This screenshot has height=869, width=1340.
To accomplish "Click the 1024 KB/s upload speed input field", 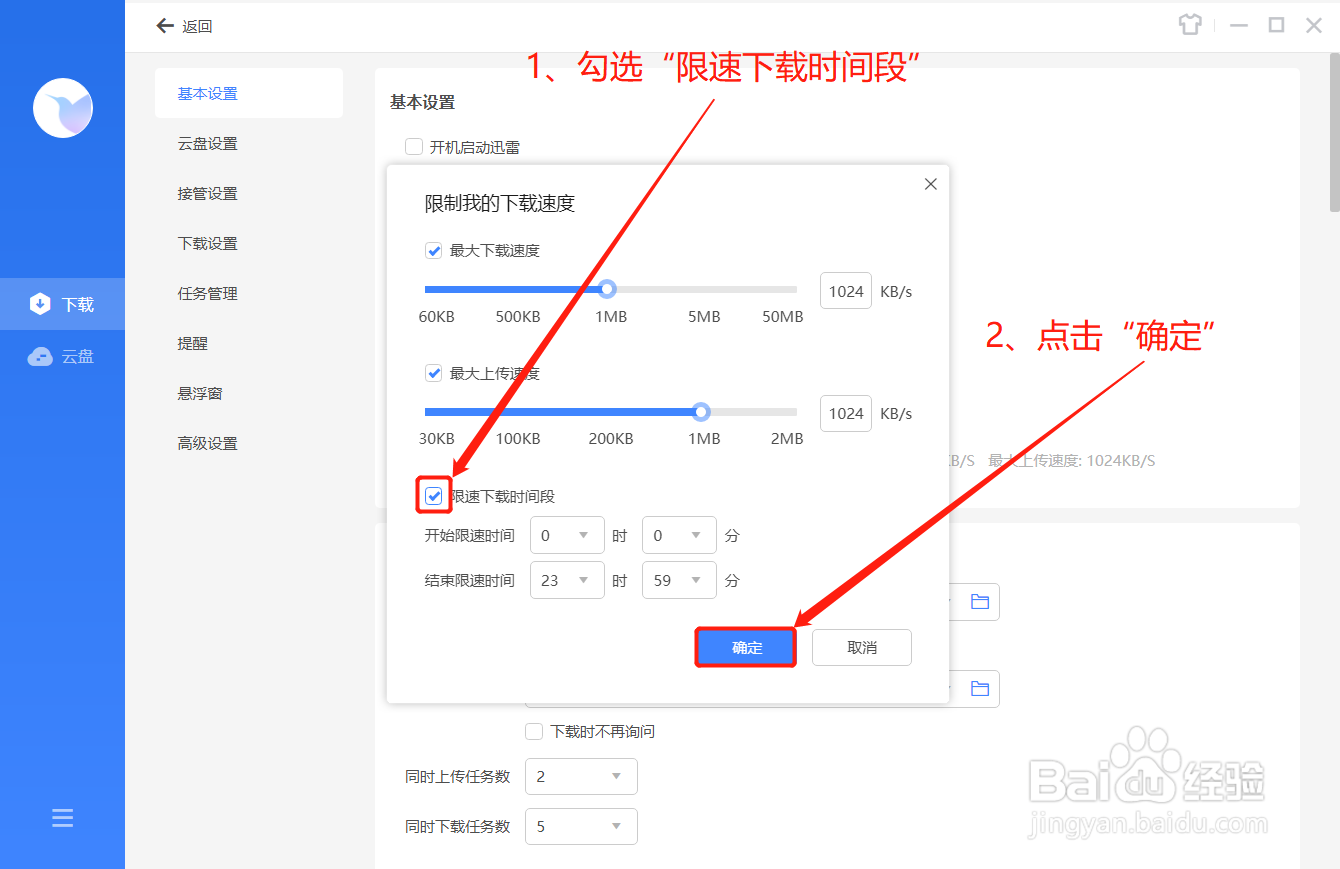I will coord(845,413).
